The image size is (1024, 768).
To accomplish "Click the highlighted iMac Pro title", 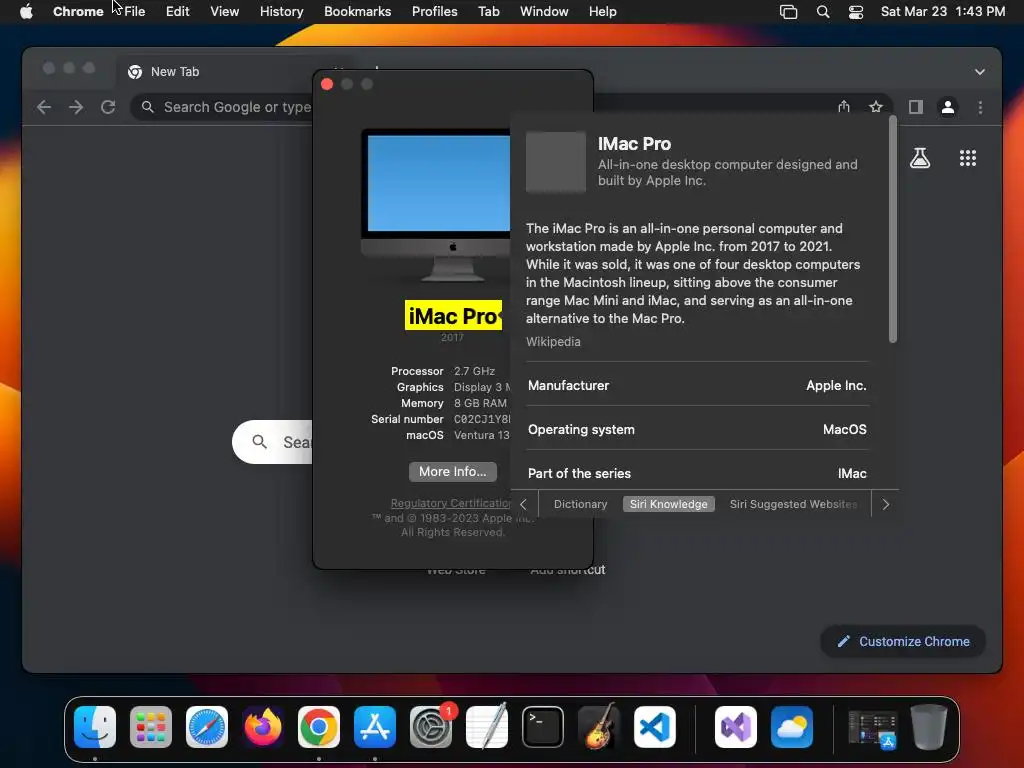I will 453,316.
